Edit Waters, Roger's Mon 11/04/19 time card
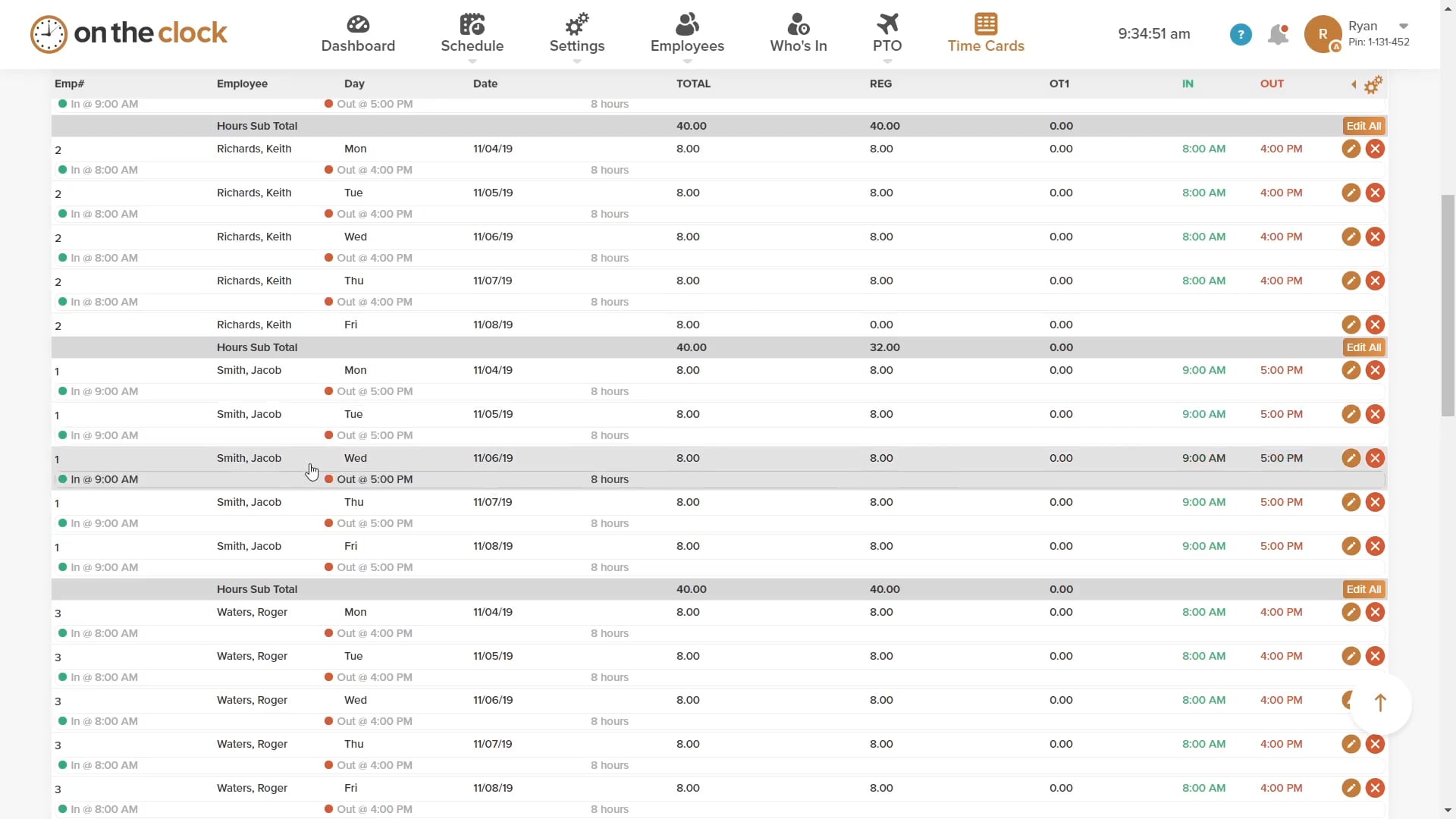 click(x=1351, y=612)
